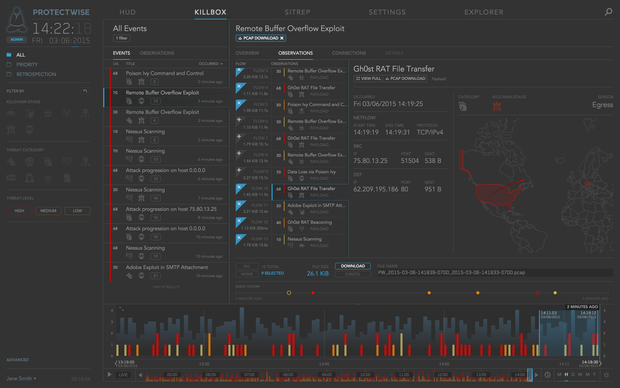Open timeline settings gear icon
Viewport: 620px width, 388px height.
pyautogui.click(x=606, y=375)
